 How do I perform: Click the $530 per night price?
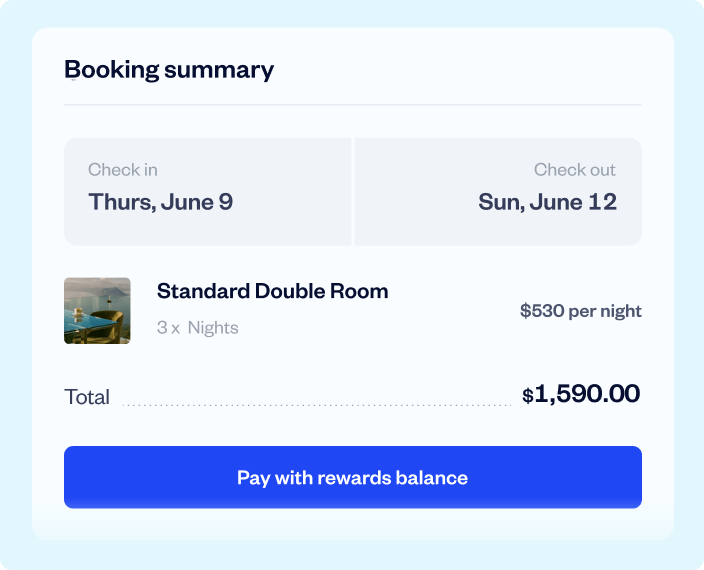(x=580, y=311)
